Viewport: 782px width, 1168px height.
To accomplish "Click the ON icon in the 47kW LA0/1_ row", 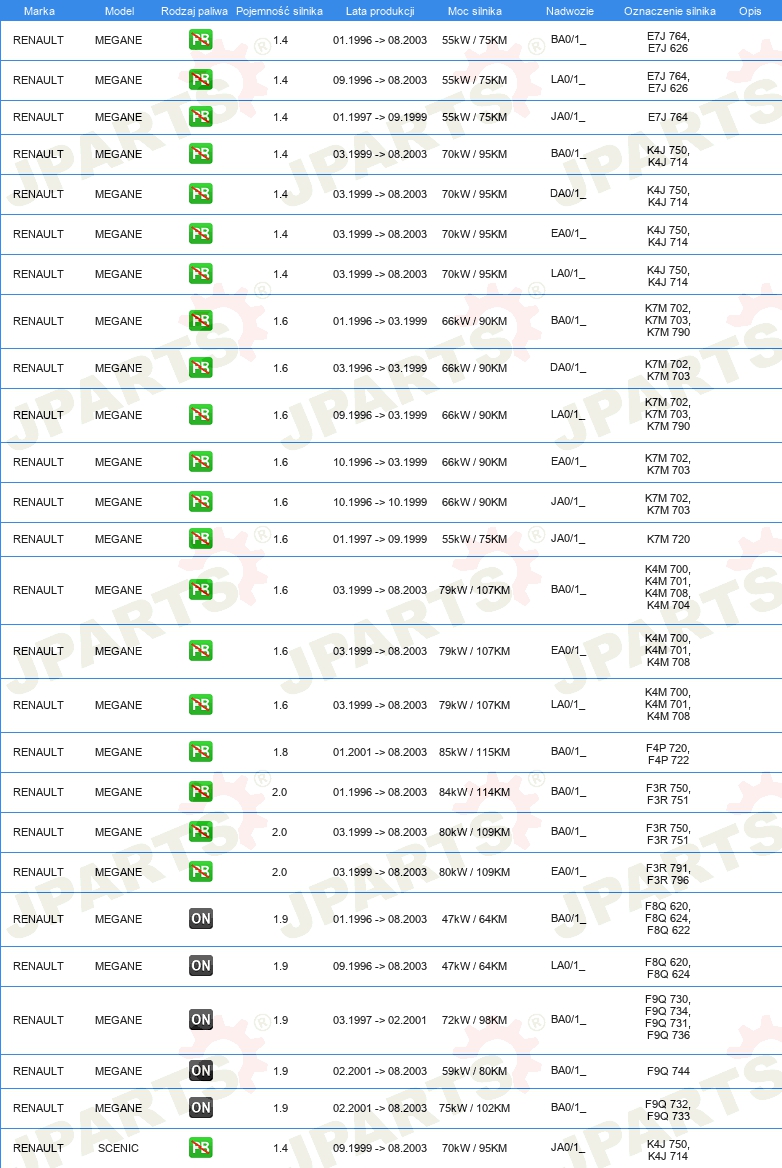I will click(200, 965).
